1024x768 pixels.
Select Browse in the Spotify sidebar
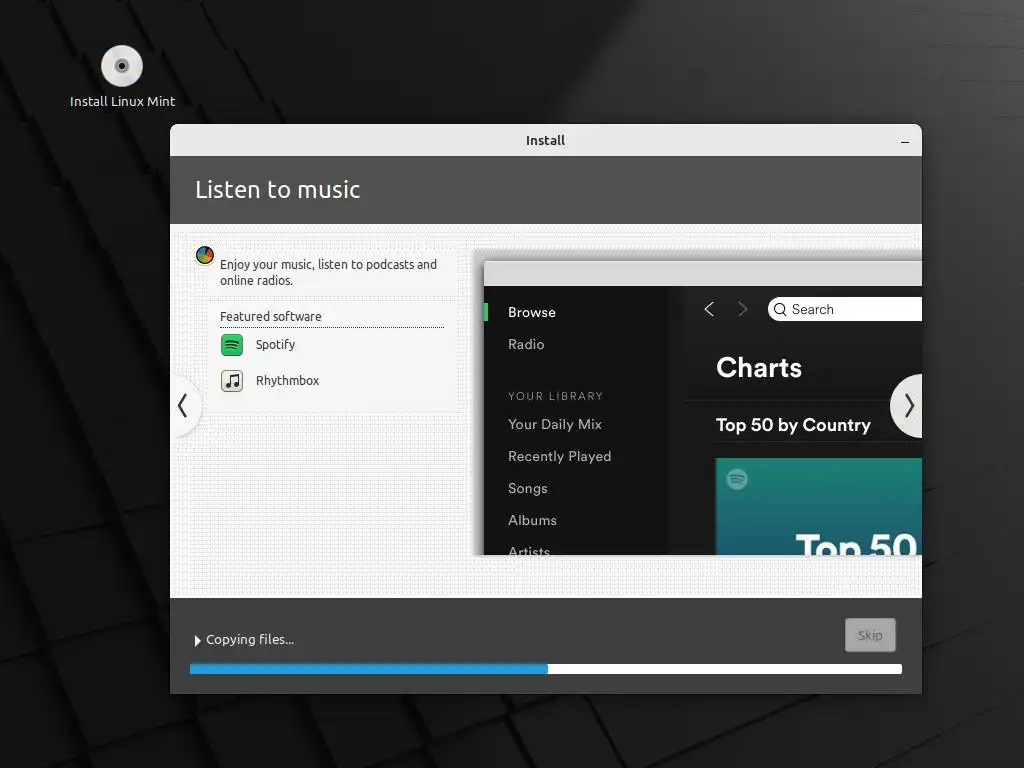pyautogui.click(x=532, y=312)
